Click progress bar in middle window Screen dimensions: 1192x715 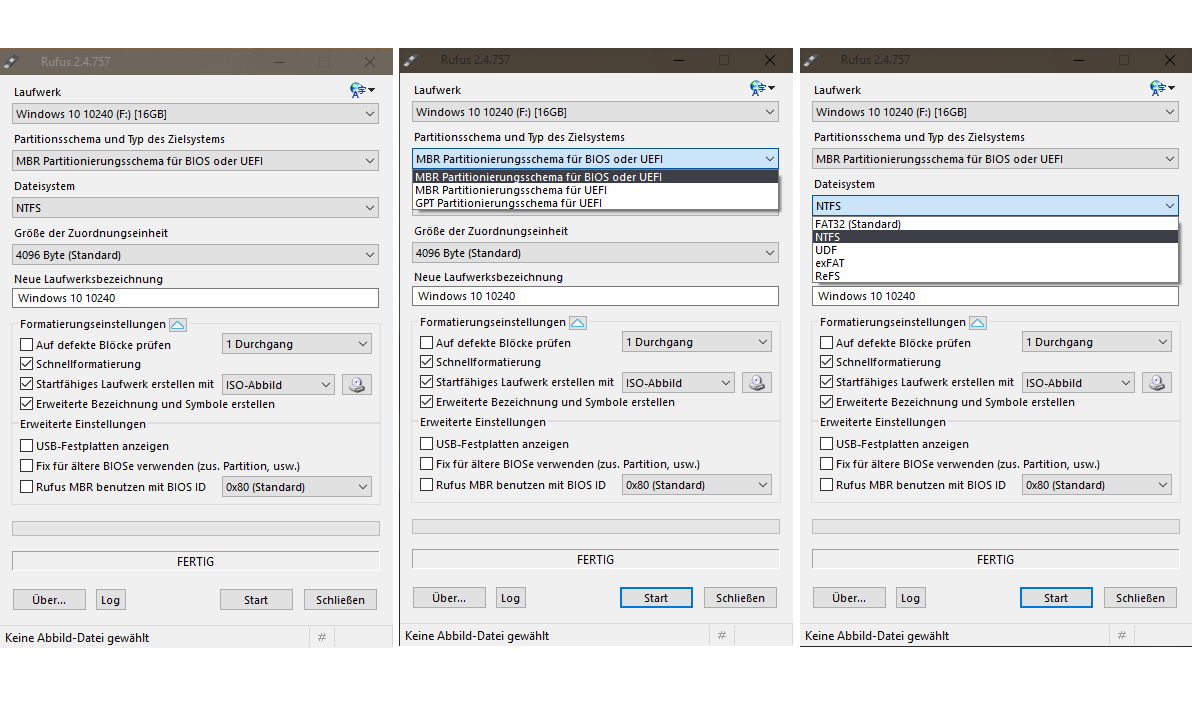click(595, 527)
